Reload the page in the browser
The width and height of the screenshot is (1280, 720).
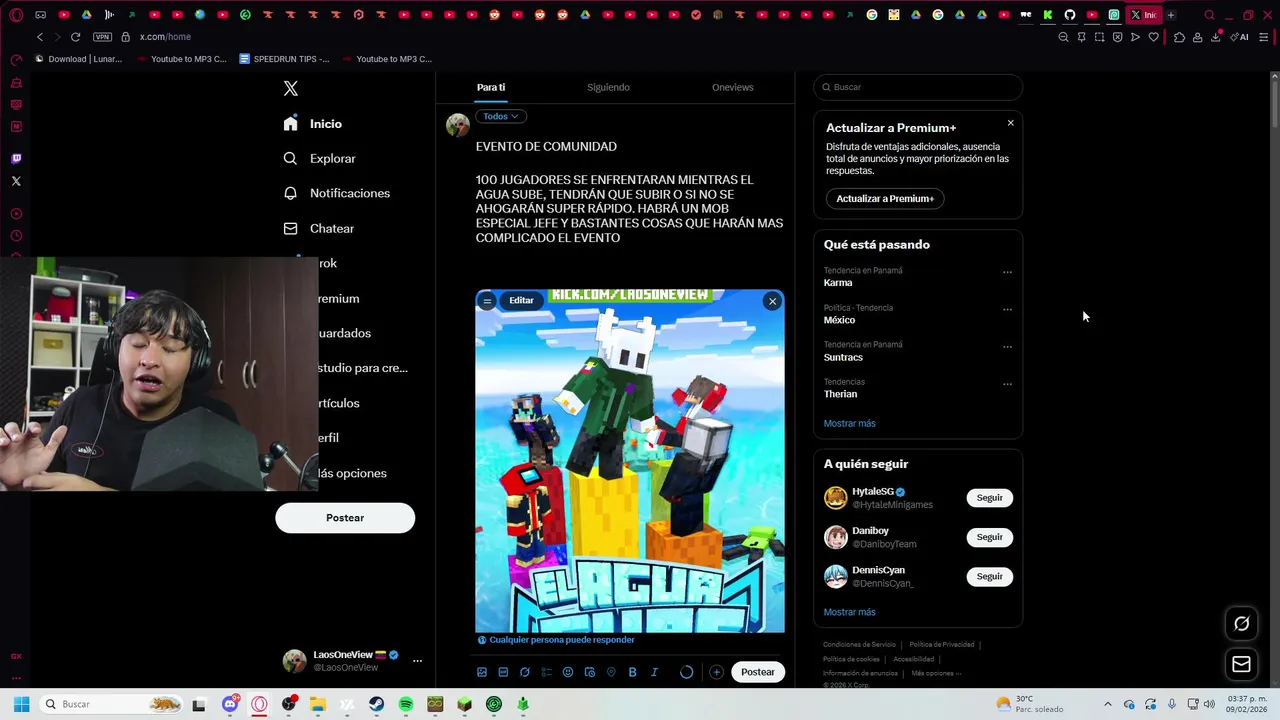point(75,37)
